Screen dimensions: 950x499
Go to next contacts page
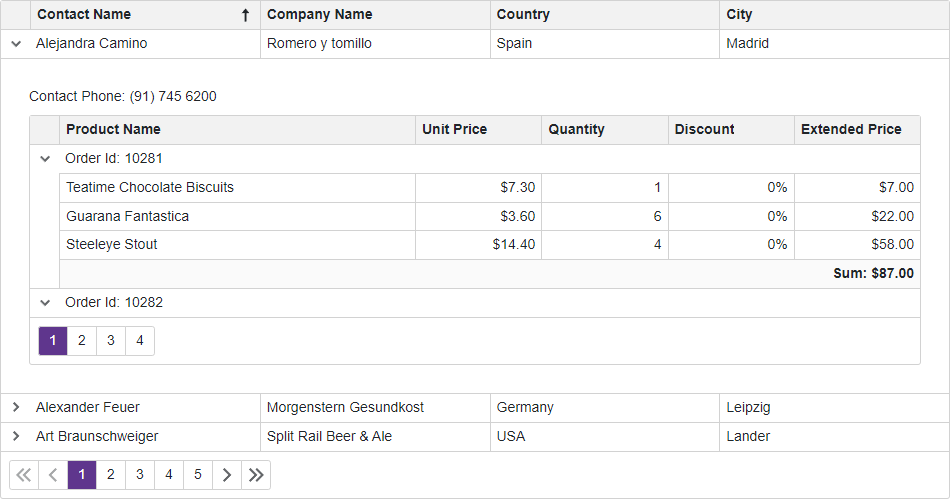click(x=227, y=475)
